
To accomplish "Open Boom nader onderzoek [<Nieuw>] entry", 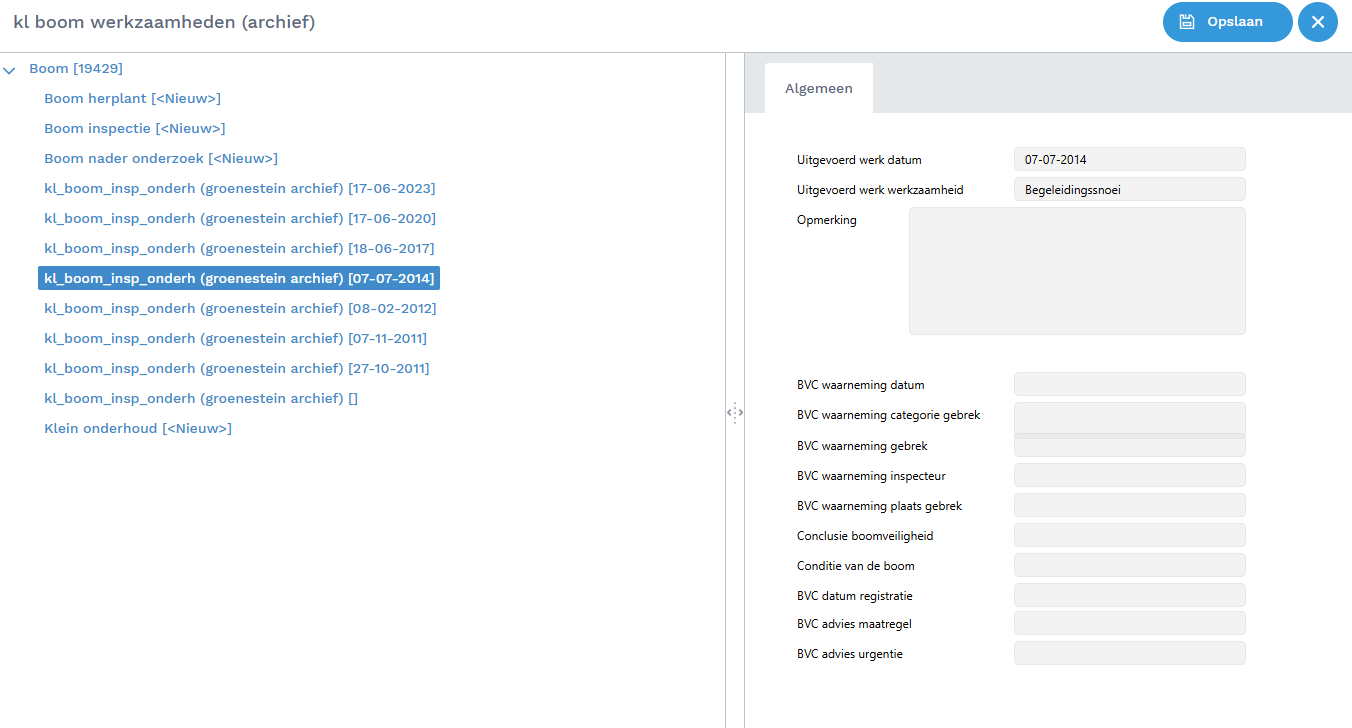I will coord(160,158).
